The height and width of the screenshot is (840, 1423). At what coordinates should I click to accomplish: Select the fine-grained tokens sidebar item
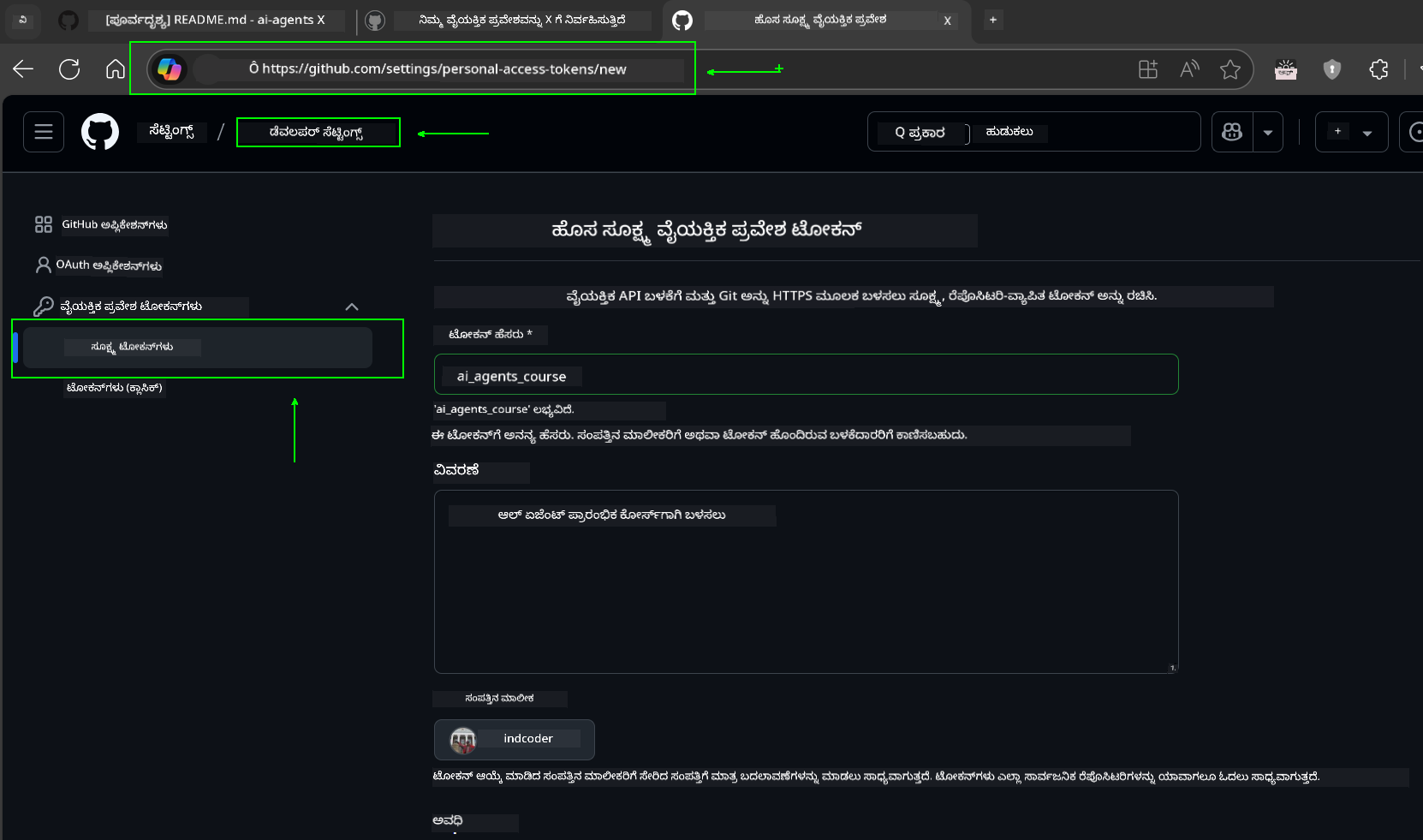[x=133, y=347]
